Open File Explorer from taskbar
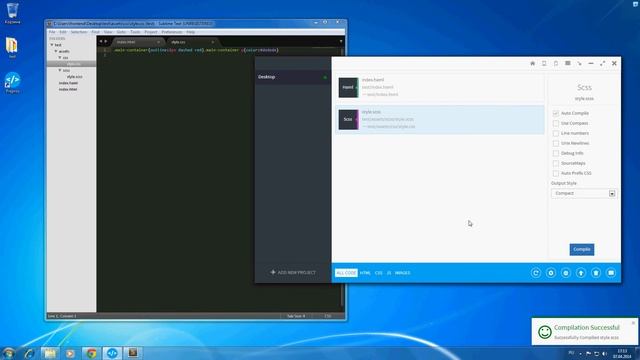Viewport: 640px width, 360px height. pyautogui.click(x=50, y=353)
